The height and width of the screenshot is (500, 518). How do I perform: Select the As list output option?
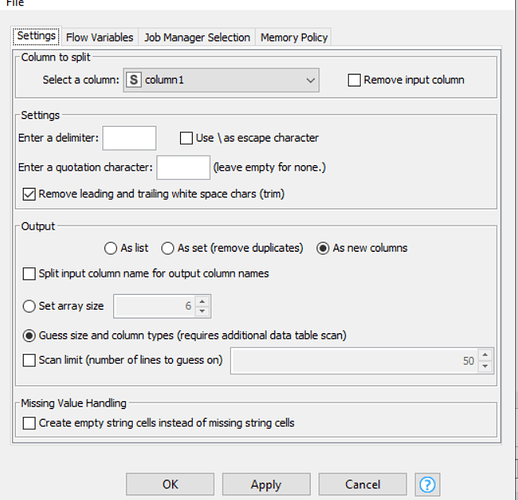(x=110, y=248)
